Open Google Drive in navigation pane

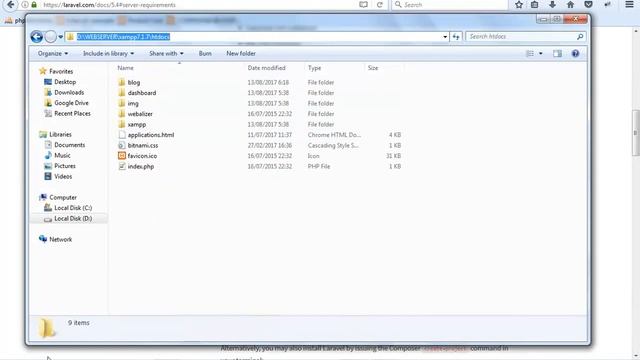point(71,103)
